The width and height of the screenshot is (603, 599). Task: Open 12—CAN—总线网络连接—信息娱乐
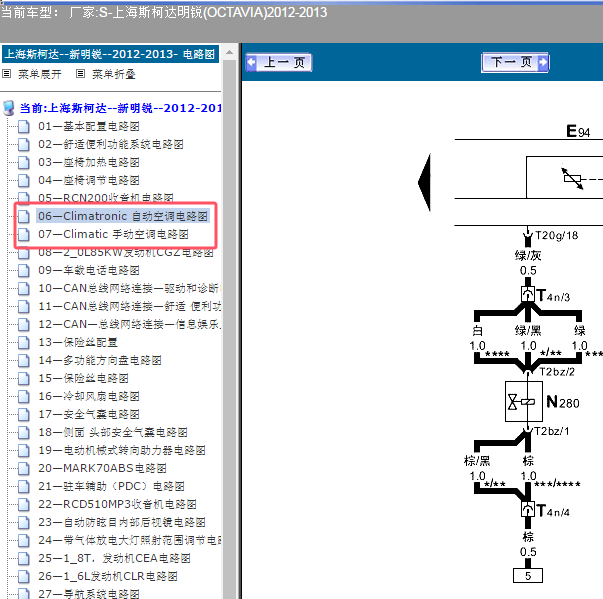coord(129,324)
